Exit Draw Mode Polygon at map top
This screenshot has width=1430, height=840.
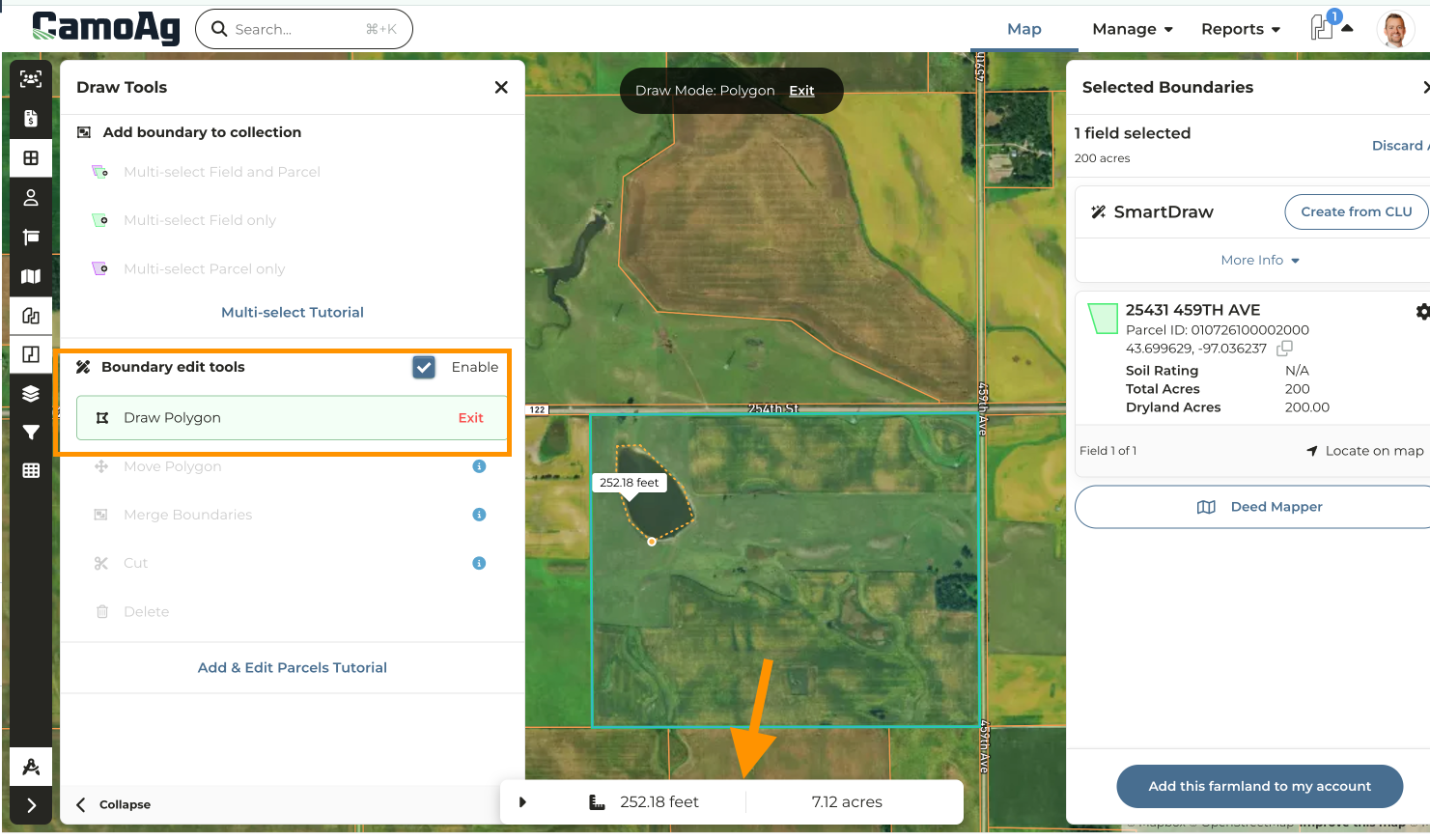[801, 90]
